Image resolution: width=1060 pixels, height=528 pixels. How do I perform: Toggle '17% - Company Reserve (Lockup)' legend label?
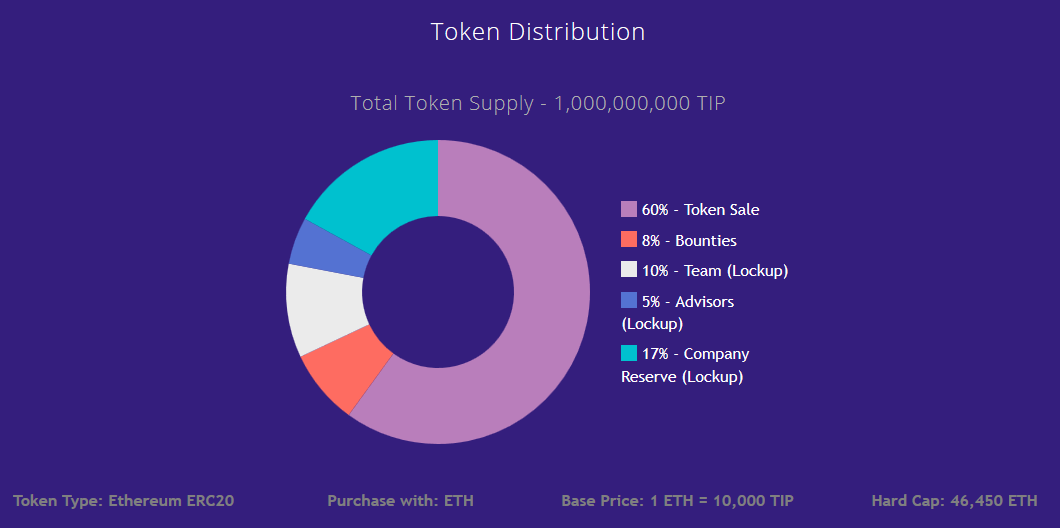click(685, 365)
